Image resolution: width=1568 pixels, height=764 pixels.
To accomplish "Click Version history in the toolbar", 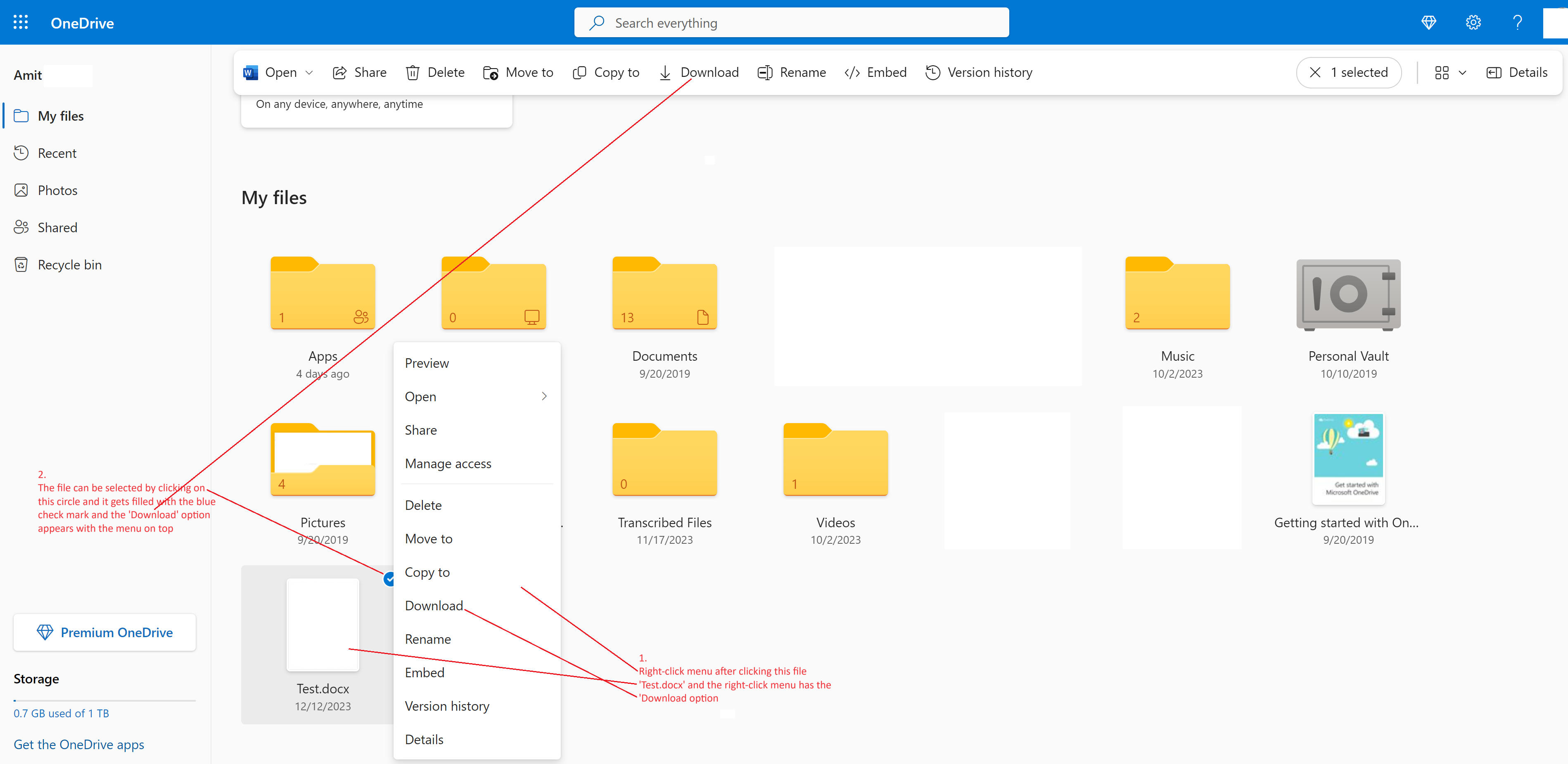I will pyautogui.click(x=979, y=72).
